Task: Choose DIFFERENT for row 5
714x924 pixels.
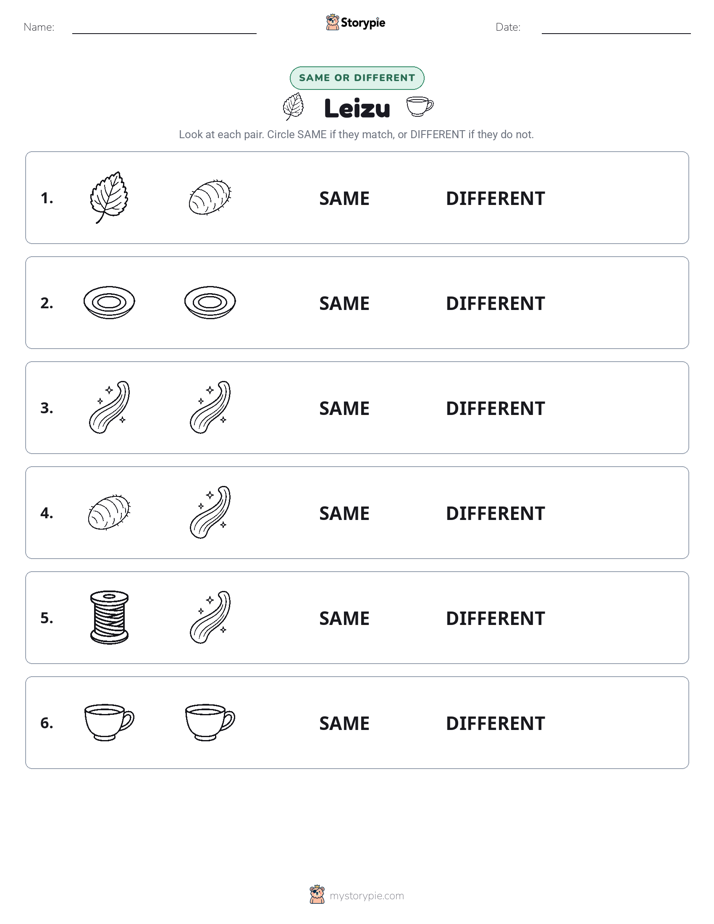Action: click(495, 618)
